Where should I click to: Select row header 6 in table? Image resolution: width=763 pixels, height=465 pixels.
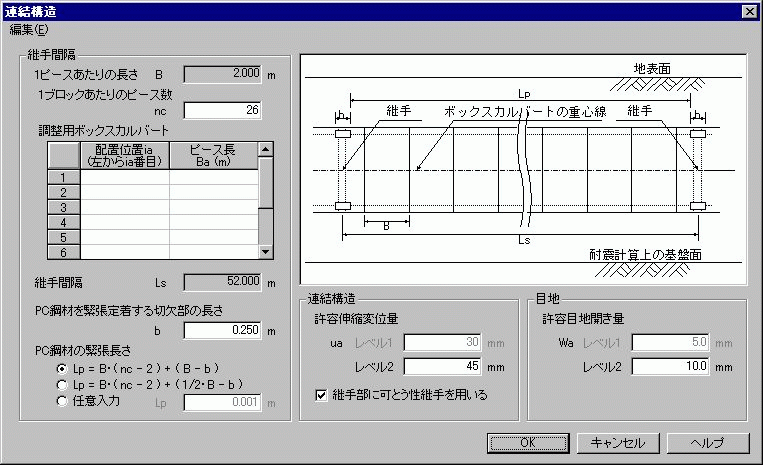(x=64, y=252)
